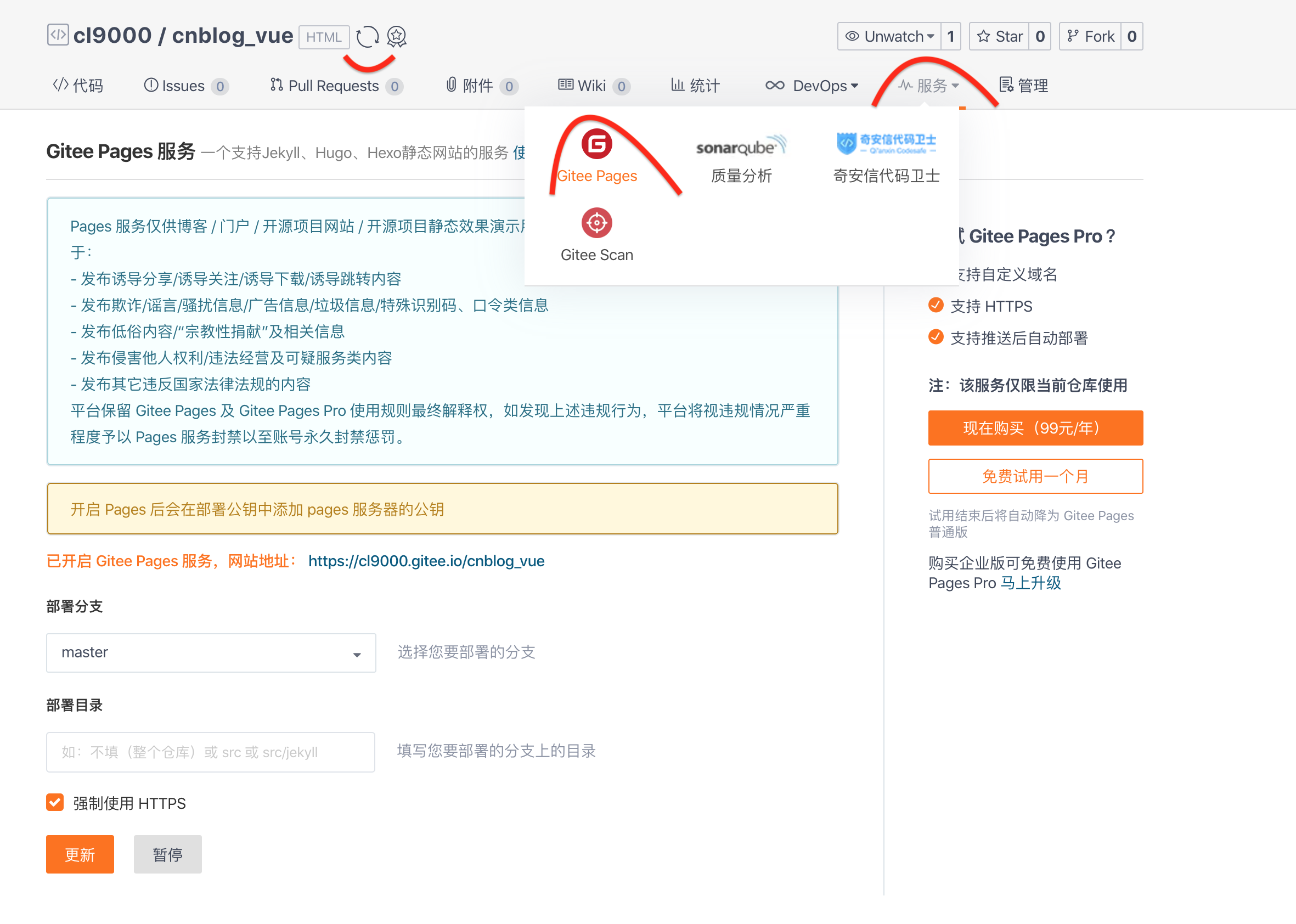Screen dimensions: 1296x924
Task: Click the 发布低俗内容 rule line
Action: coord(207,332)
